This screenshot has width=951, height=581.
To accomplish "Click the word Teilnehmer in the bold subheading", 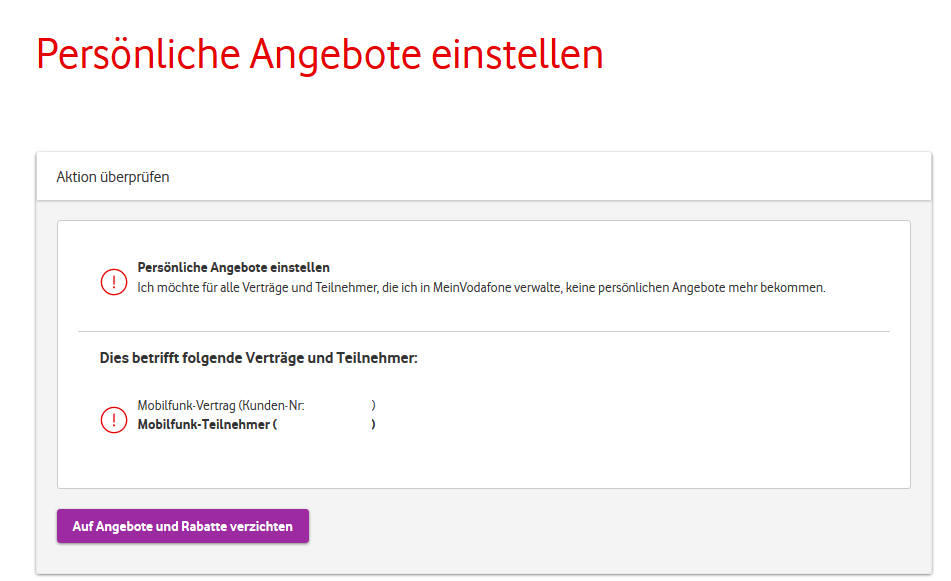I will click(381, 357).
